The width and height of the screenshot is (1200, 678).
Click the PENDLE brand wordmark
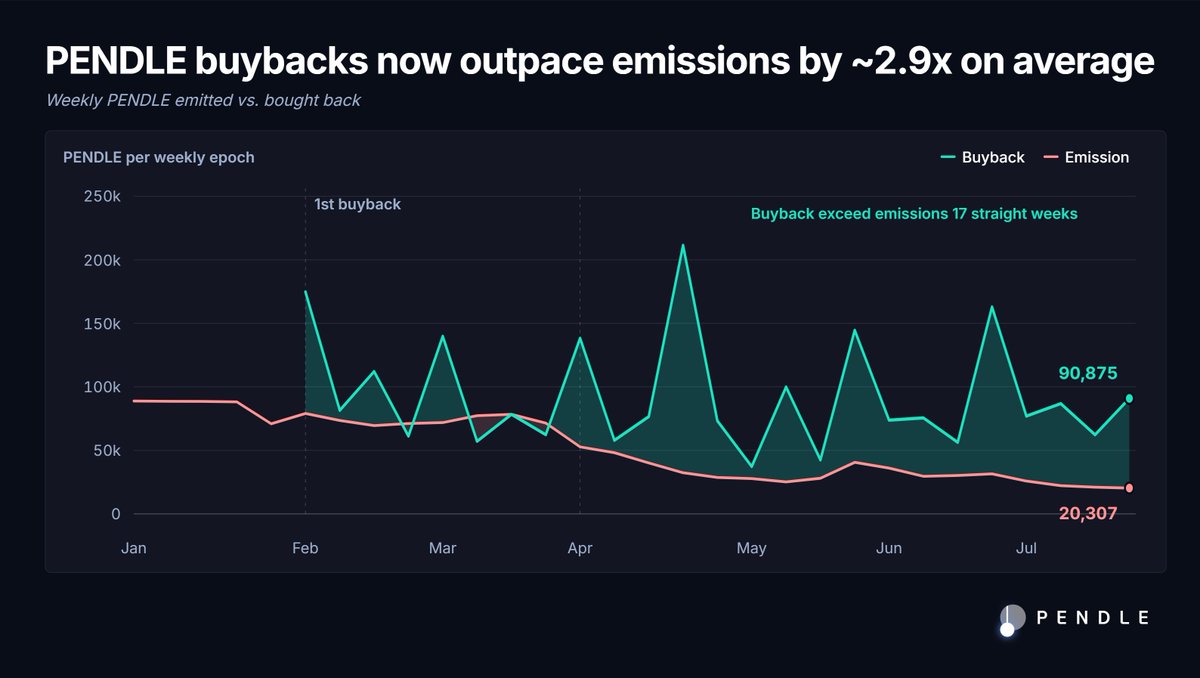point(1093,618)
